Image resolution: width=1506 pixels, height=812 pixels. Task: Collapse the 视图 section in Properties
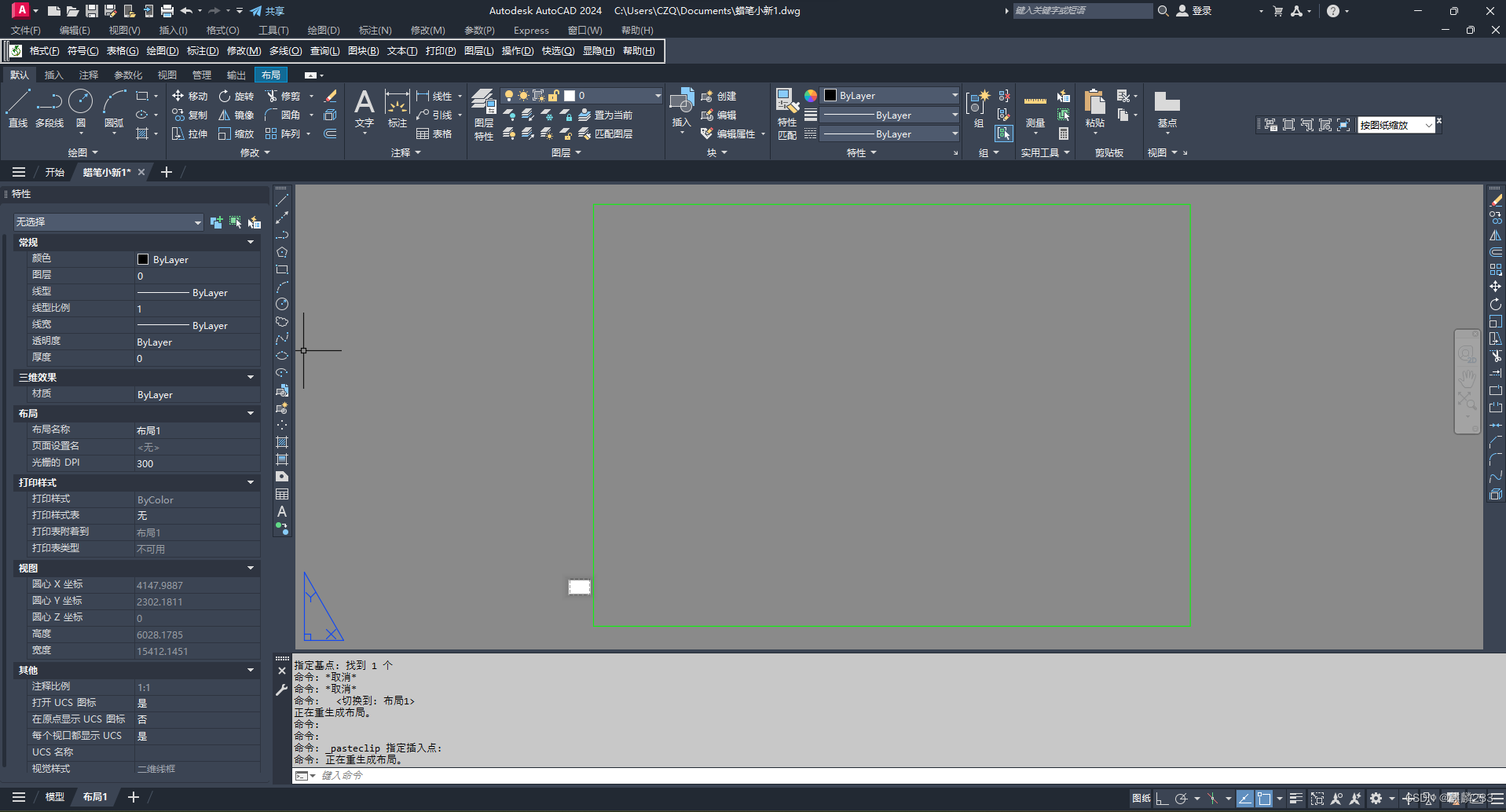251,568
